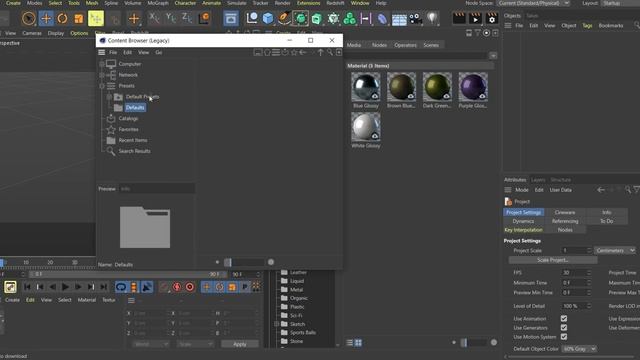Select the Catalogs tree item
The height and width of the screenshot is (360, 640).
tap(128, 119)
